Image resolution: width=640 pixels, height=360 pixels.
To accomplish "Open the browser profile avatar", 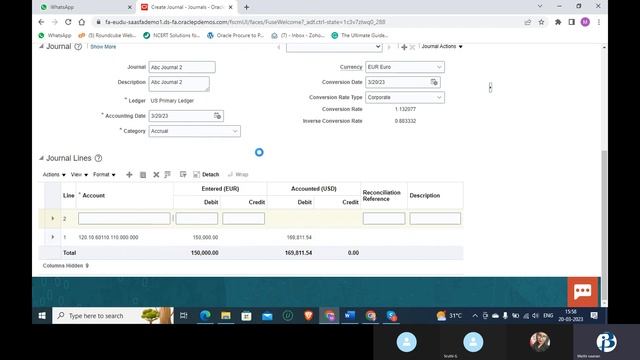I will [x=585, y=22].
